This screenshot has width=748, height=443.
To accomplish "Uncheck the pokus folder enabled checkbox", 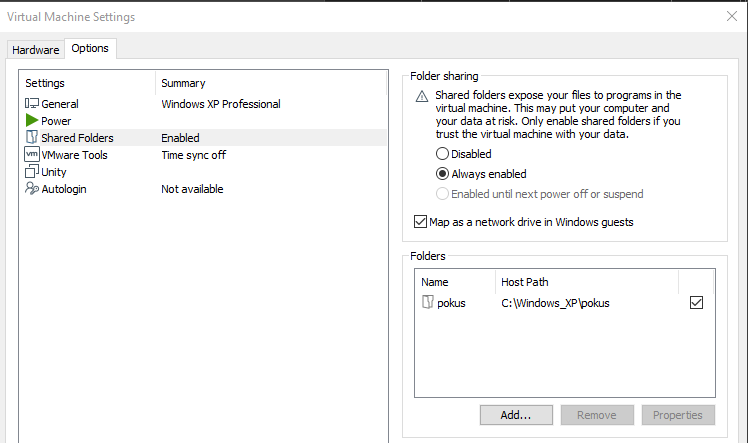I will click(x=697, y=303).
